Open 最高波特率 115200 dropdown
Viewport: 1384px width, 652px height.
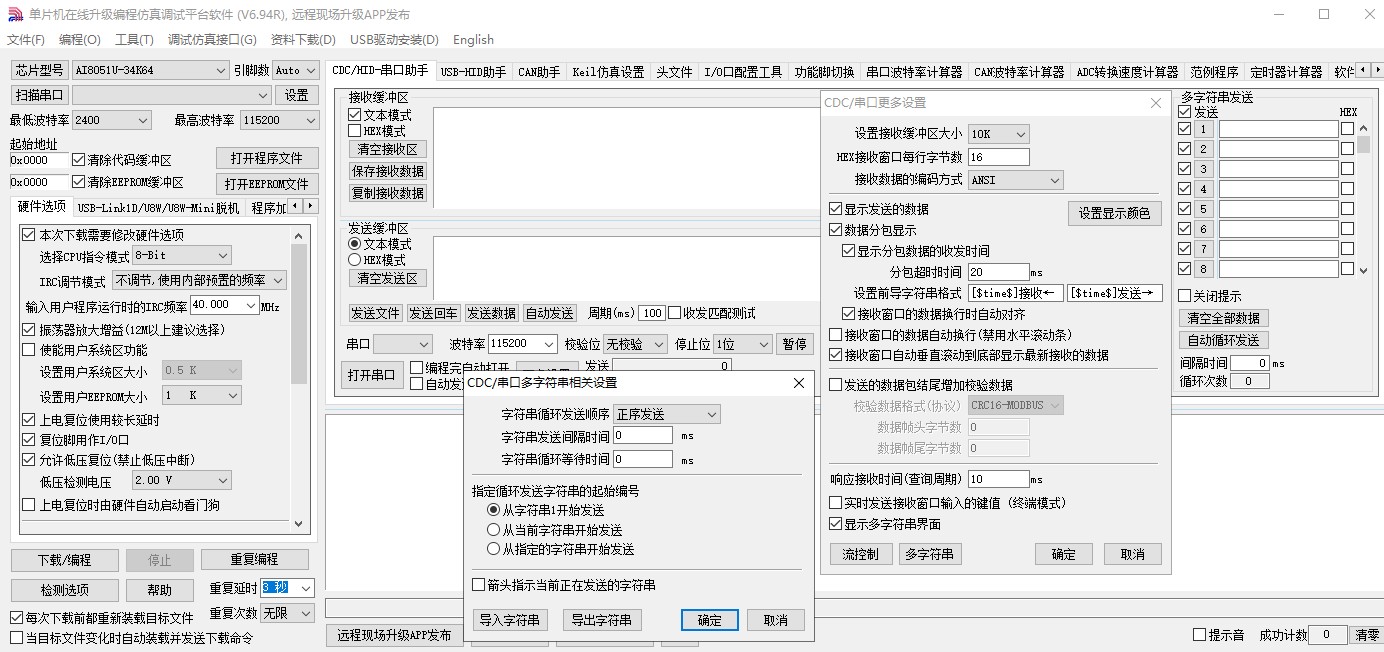coord(279,120)
